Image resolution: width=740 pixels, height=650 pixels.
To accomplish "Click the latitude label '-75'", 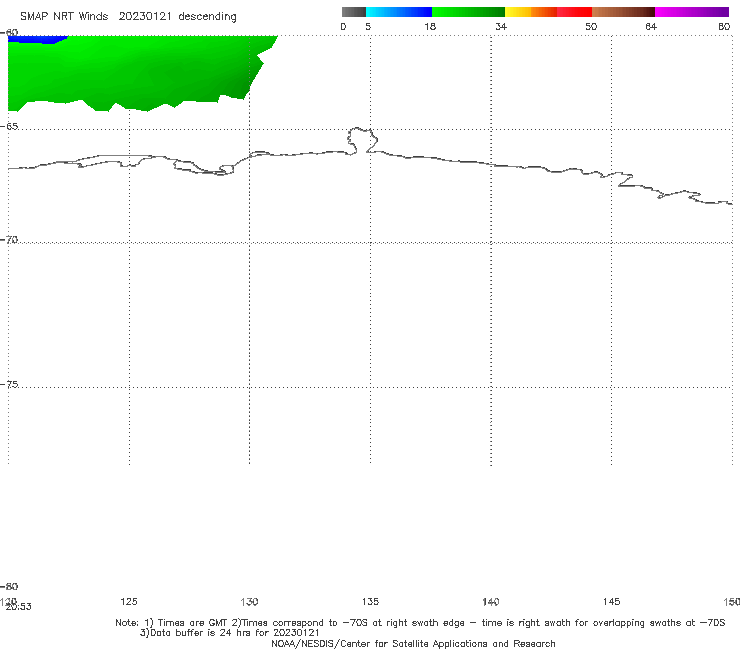I will click(x=9, y=385).
